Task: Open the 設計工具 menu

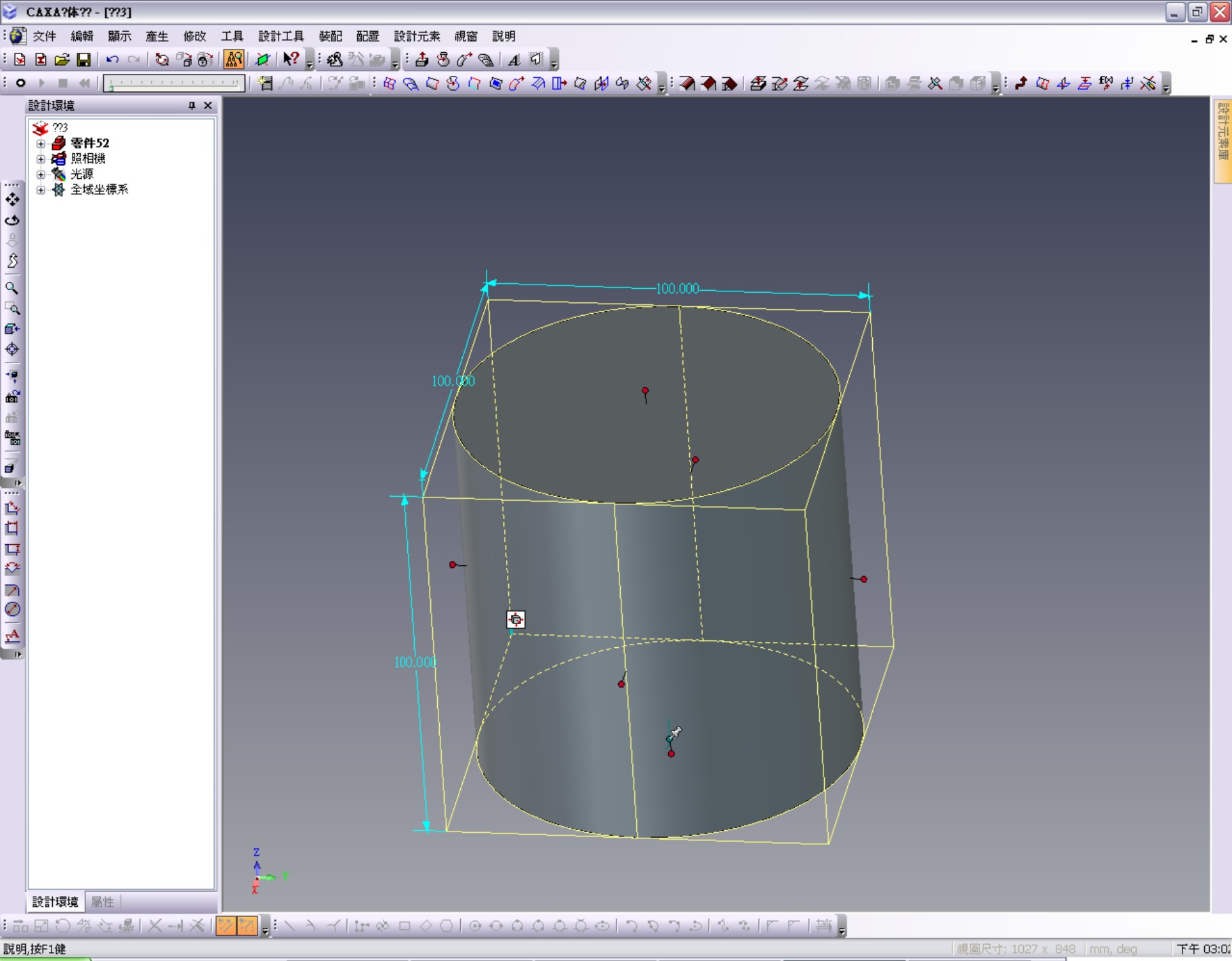Action: (x=281, y=37)
